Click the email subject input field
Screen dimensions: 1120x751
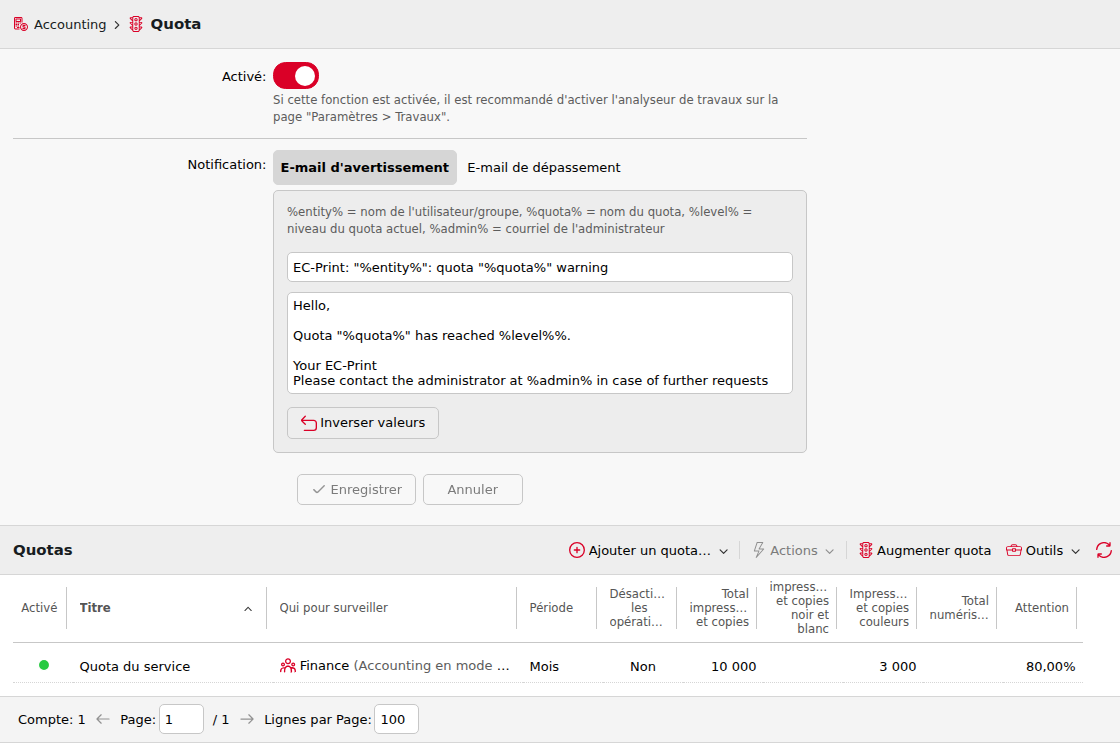point(540,267)
